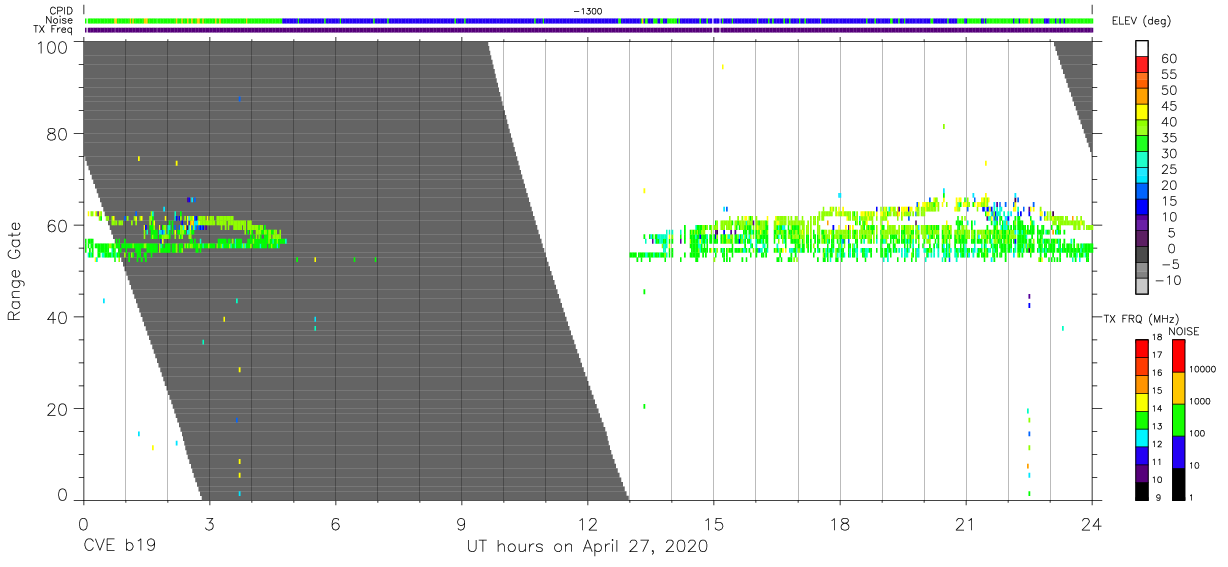
Task: Click the '45' label on ELEV colorbar
Action: pyautogui.click(x=1168, y=106)
